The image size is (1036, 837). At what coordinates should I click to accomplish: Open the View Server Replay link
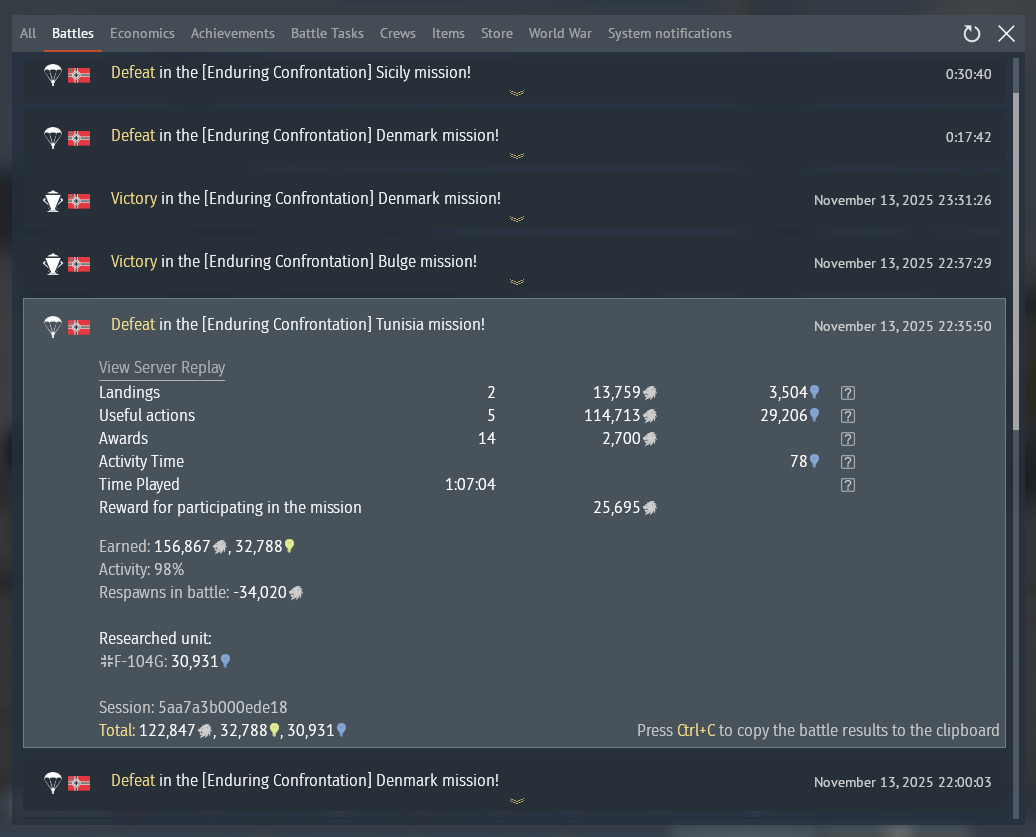click(162, 368)
